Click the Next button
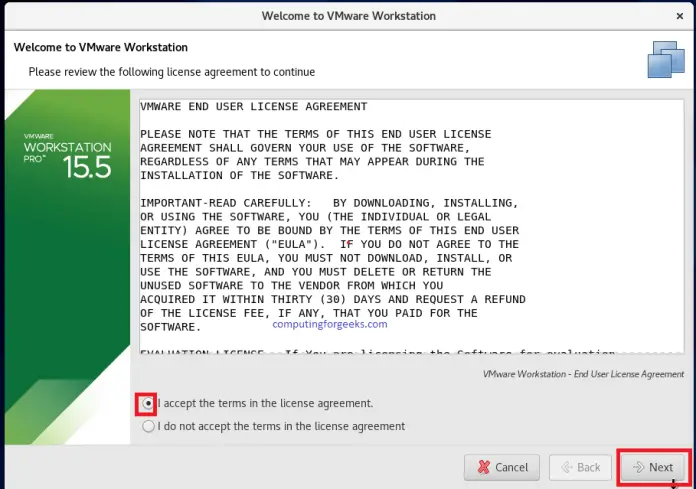This screenshot has width=696, height=489. pos(653,467)
